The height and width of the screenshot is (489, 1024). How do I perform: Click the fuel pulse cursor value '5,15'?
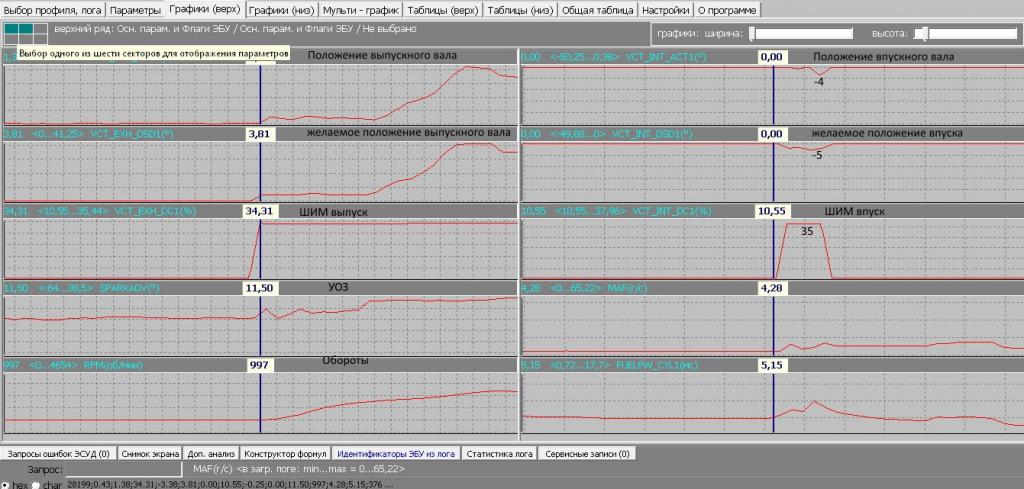click(x=773, y=366)
